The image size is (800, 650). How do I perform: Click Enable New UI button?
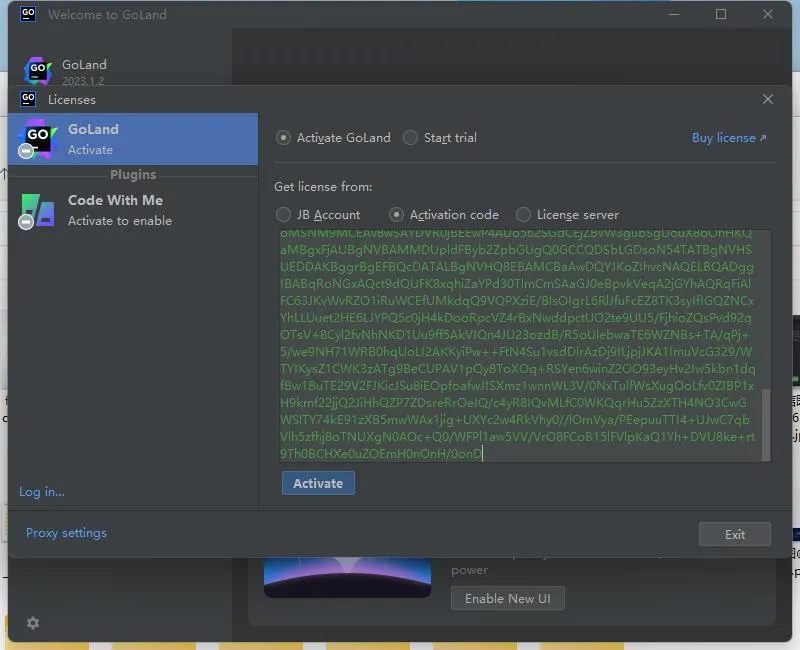pyautogui.click(x=508, y=598)
